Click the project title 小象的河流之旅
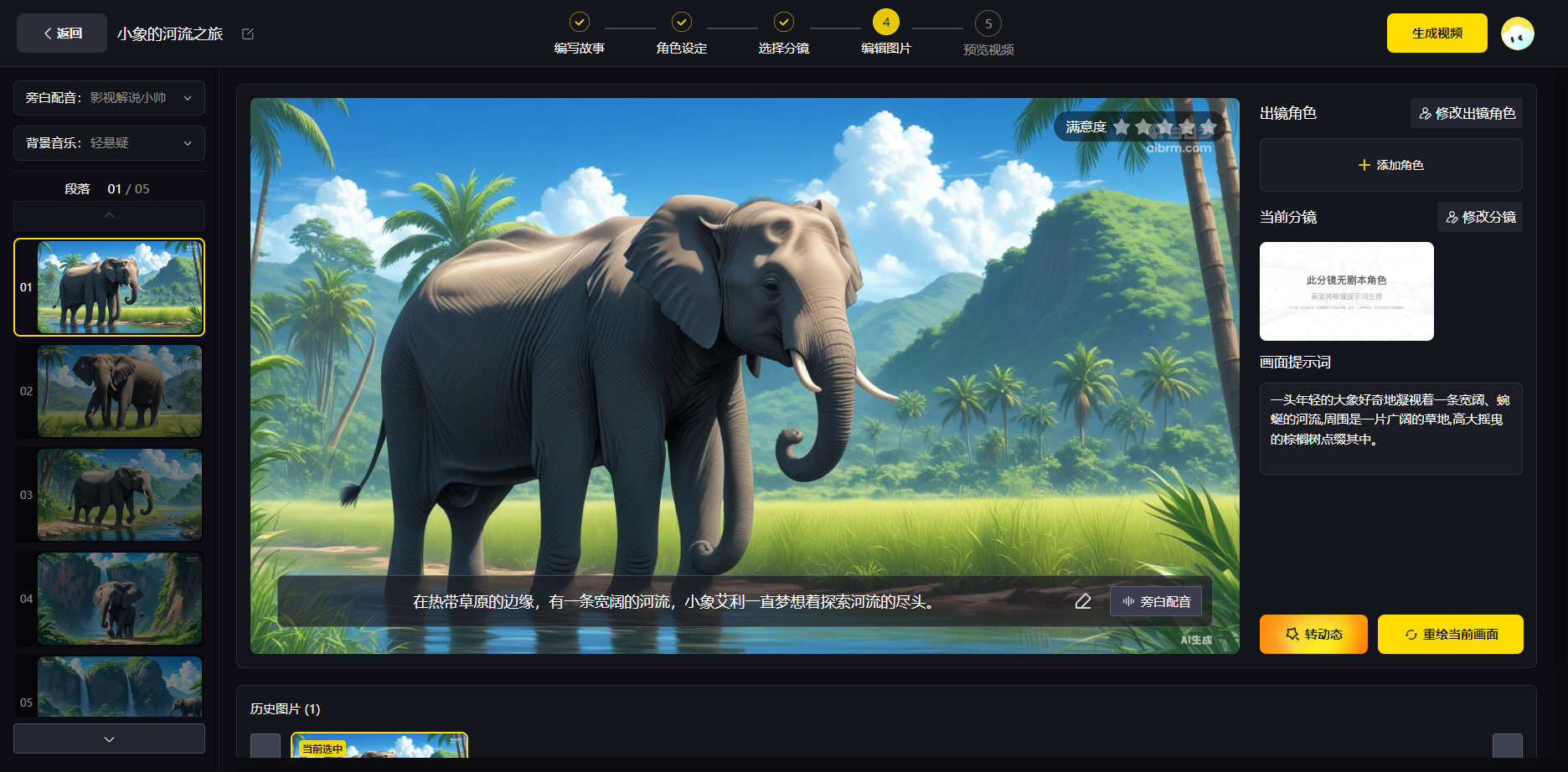Viewport: 1568px width, 772px height. point(170,33)
